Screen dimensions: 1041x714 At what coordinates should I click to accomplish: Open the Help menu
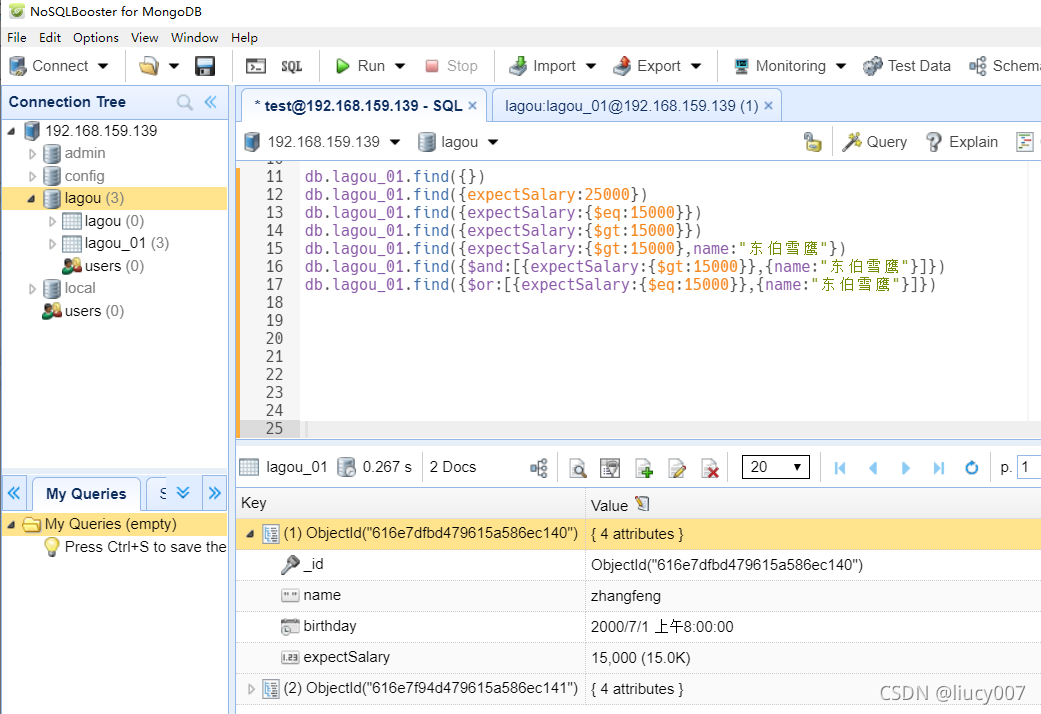244,37
